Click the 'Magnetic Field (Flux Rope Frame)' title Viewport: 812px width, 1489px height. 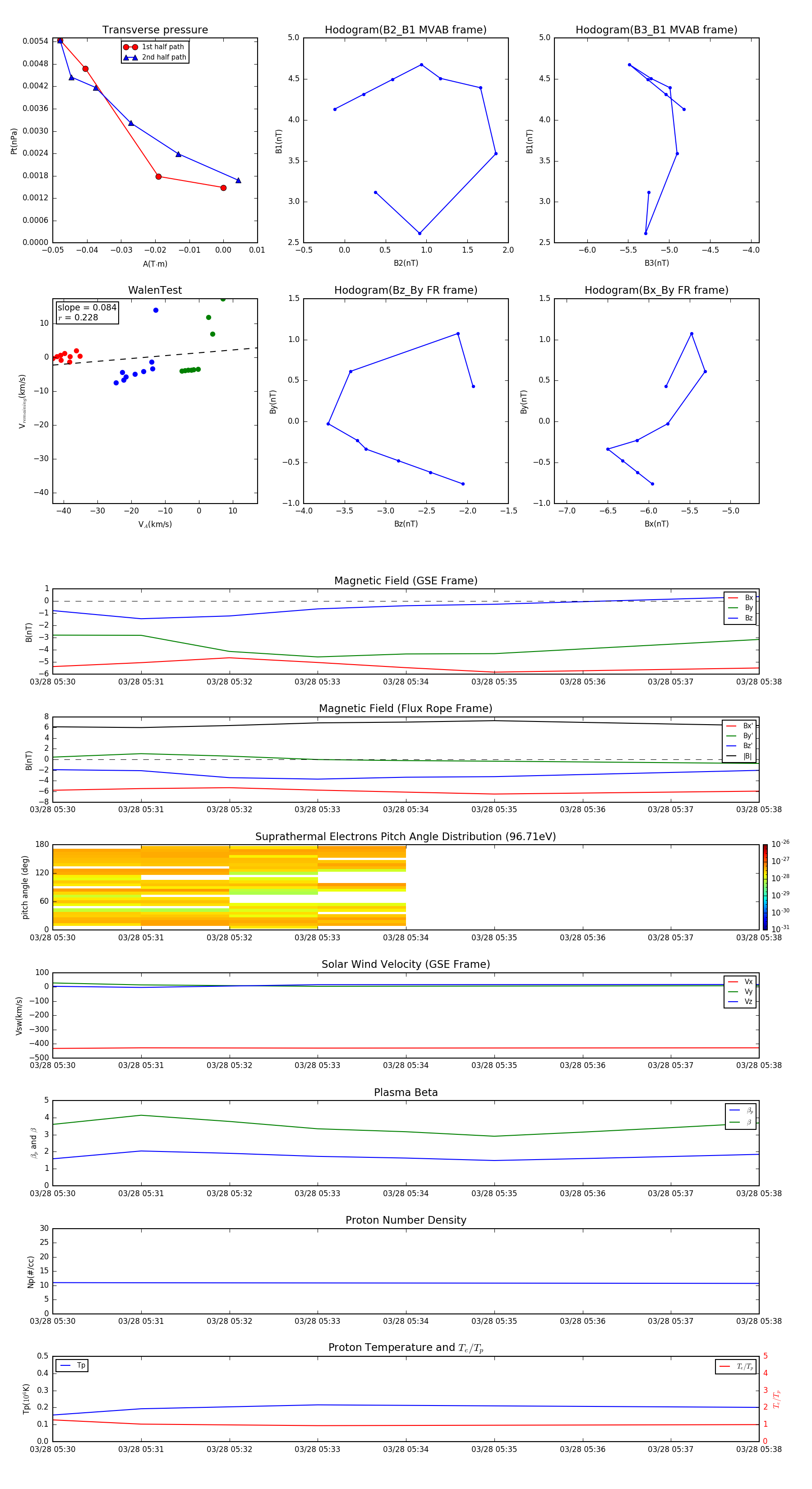[x=406, y=709]
